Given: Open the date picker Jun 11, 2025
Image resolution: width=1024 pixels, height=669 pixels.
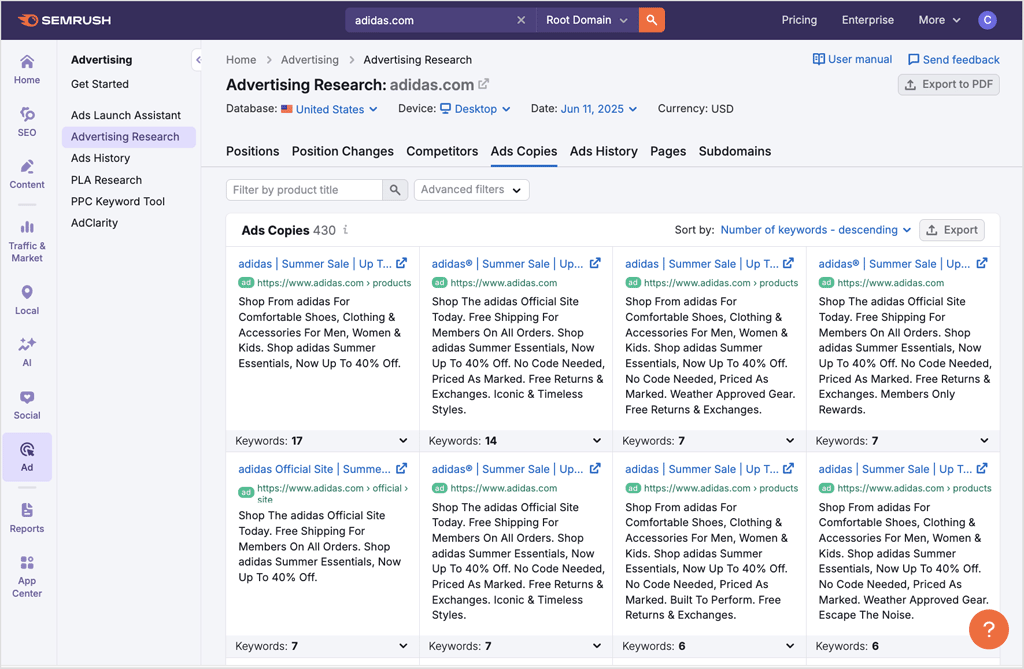Looking at the screenshot, I should pyautogui.click(x=598, y=109).
